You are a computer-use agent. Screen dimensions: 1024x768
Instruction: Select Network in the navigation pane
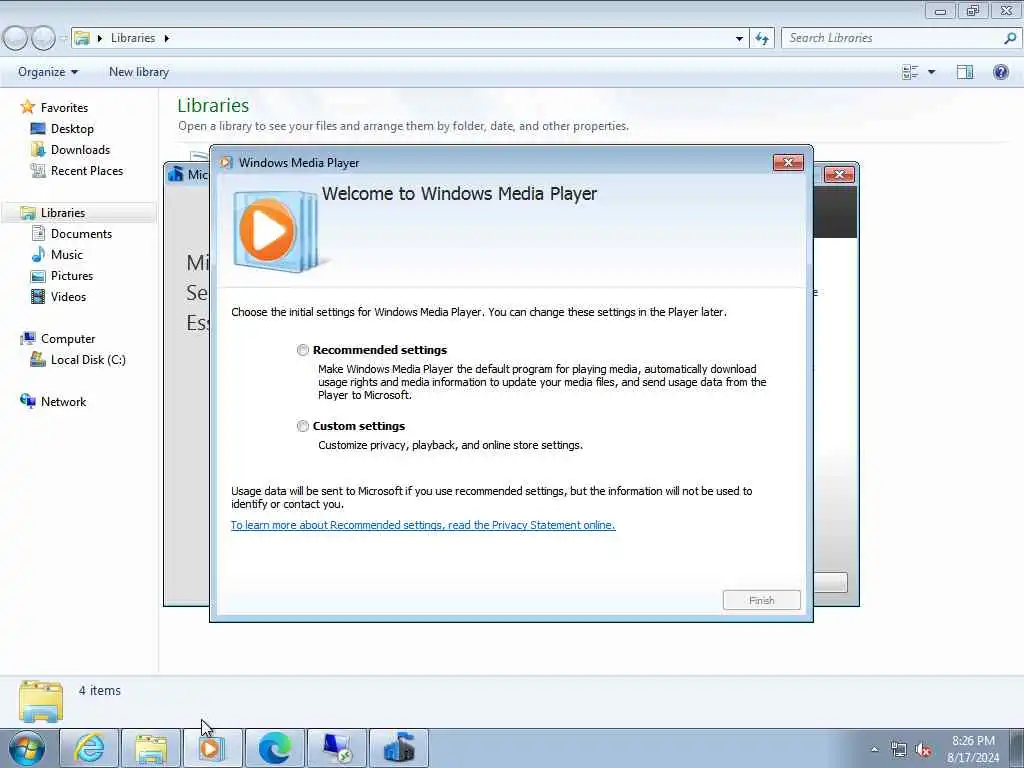(63, 402)
